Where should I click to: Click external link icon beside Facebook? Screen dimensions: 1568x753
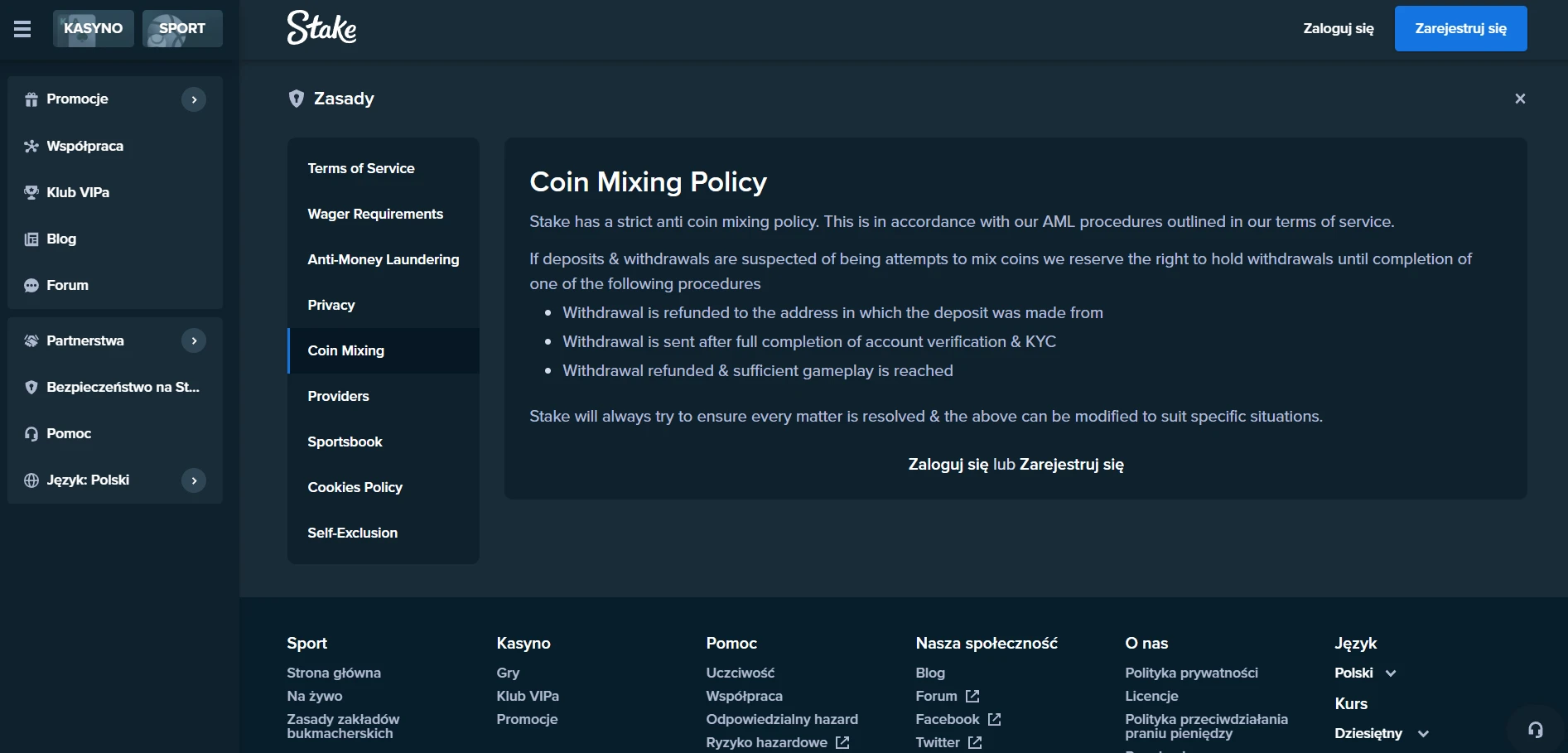click(x=995, y=719)
